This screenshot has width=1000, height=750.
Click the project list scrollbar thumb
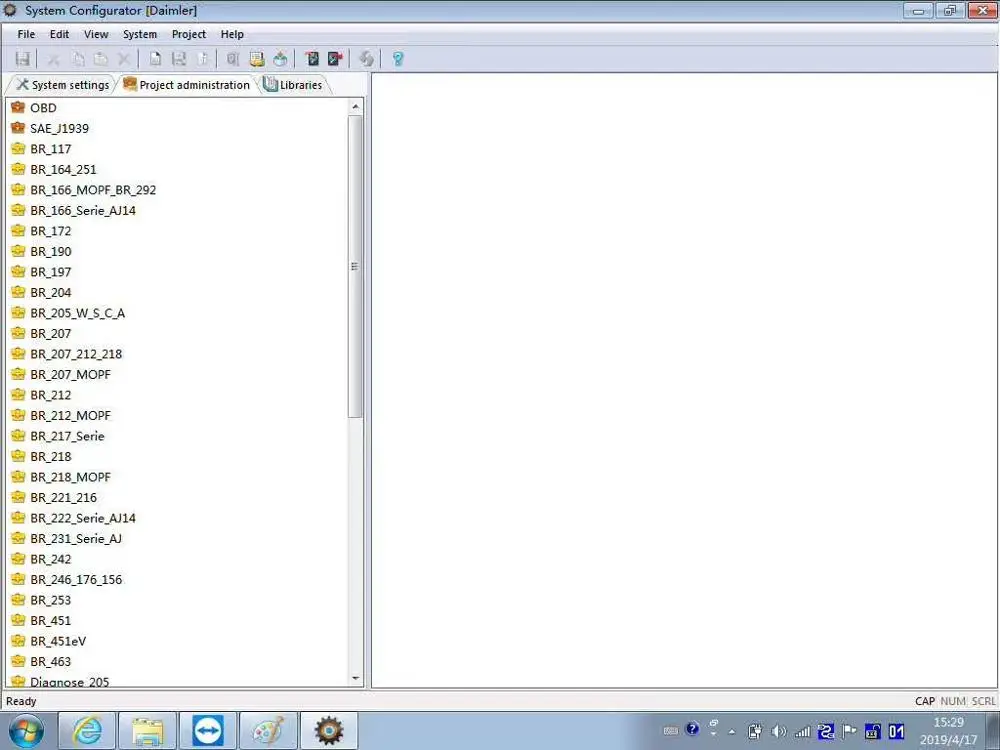point(355,267)
